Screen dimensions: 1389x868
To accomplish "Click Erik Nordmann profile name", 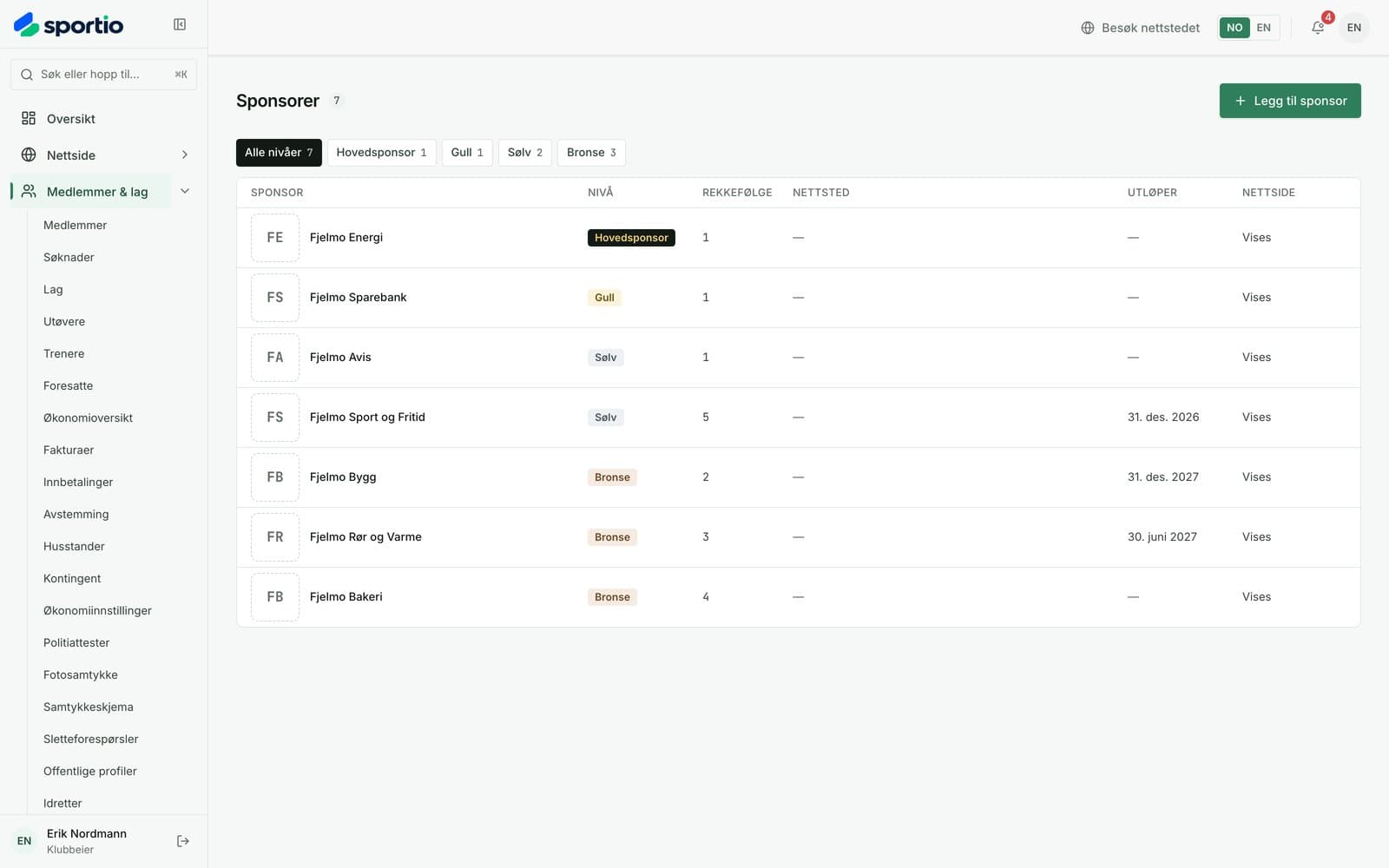I will [87, 833].
